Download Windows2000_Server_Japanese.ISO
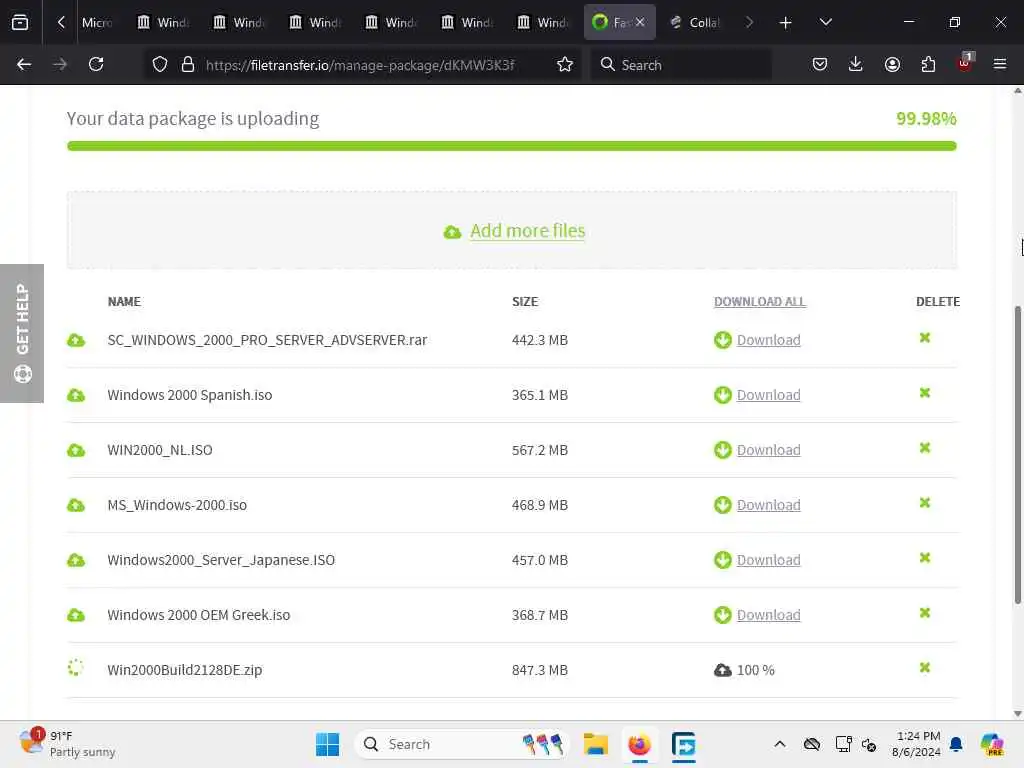The width and height of the screenshot is (1024, 768). click(x=768, y=560)
